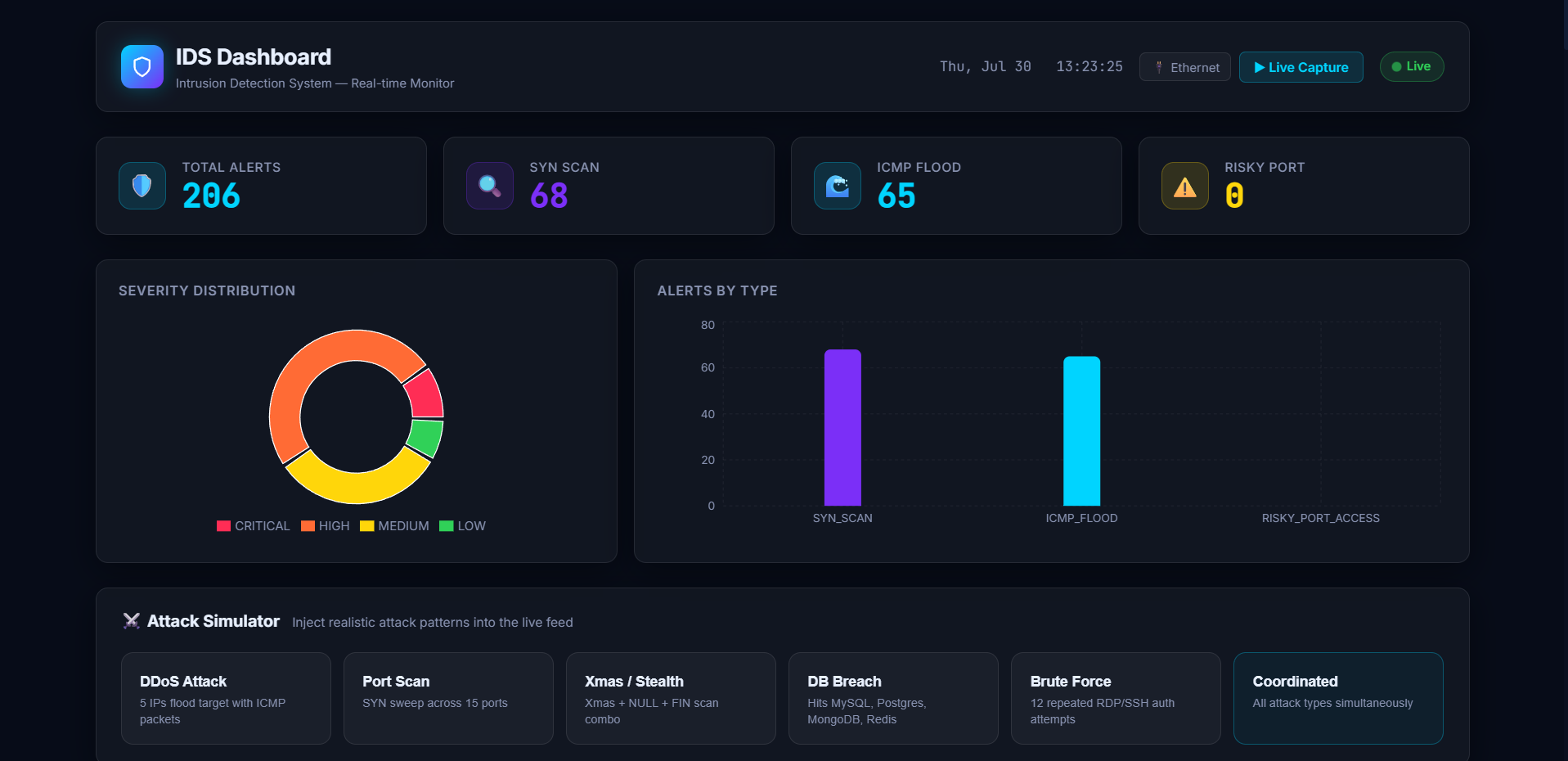Click the Inject realistic attack patterns description
The width and height of the screenshot is (1568, 761).
pyautogui.click(x=433, y=622)
